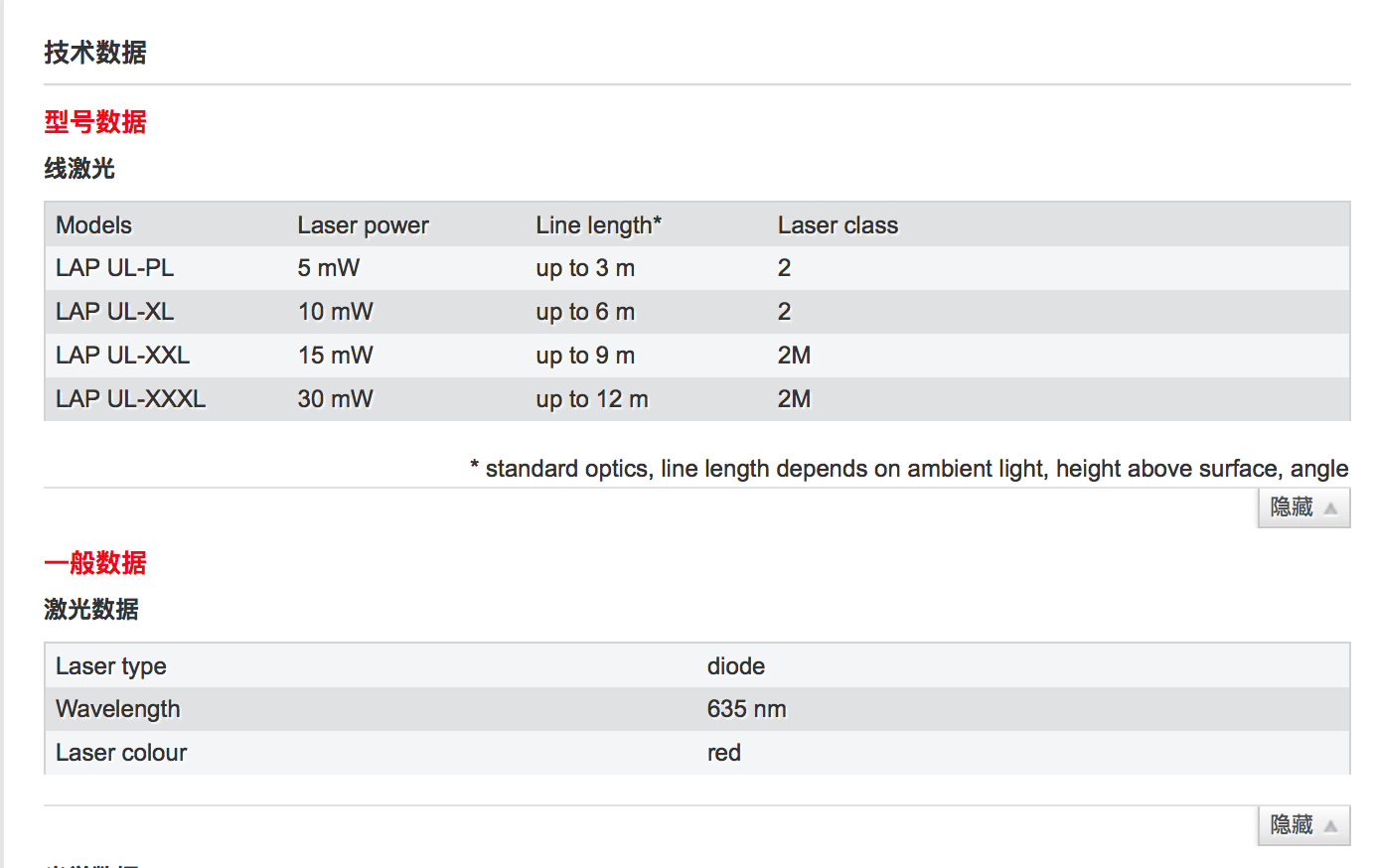Click the LAP UL-XXXL model name

(x=130, y=399)
